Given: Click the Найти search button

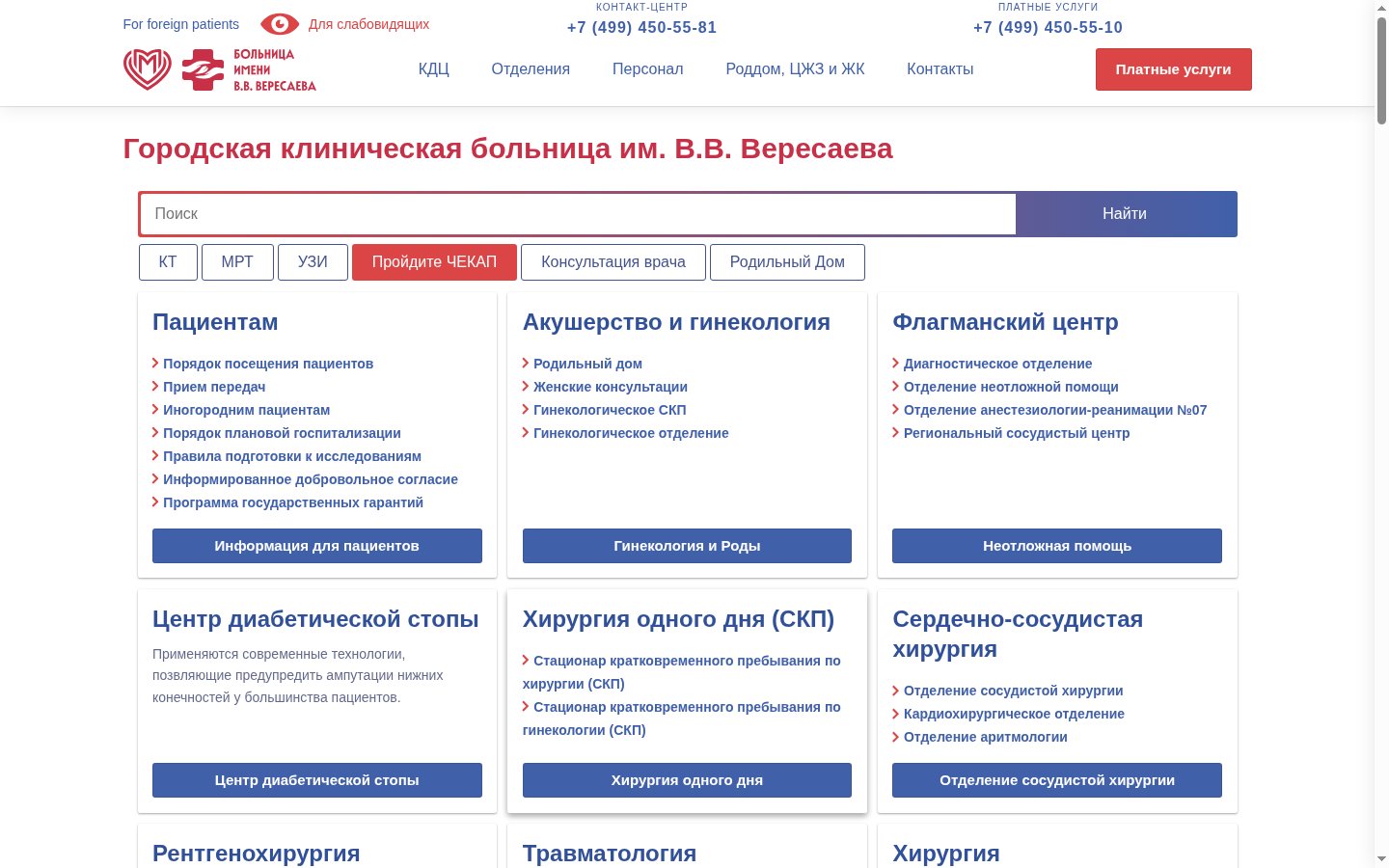Looking at the screenshot, I should point(1125,214).
